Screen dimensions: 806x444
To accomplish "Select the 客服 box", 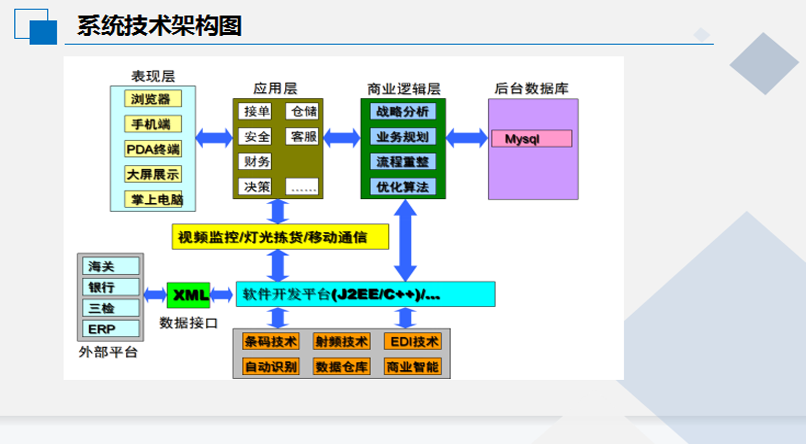I will coord(302,137).
